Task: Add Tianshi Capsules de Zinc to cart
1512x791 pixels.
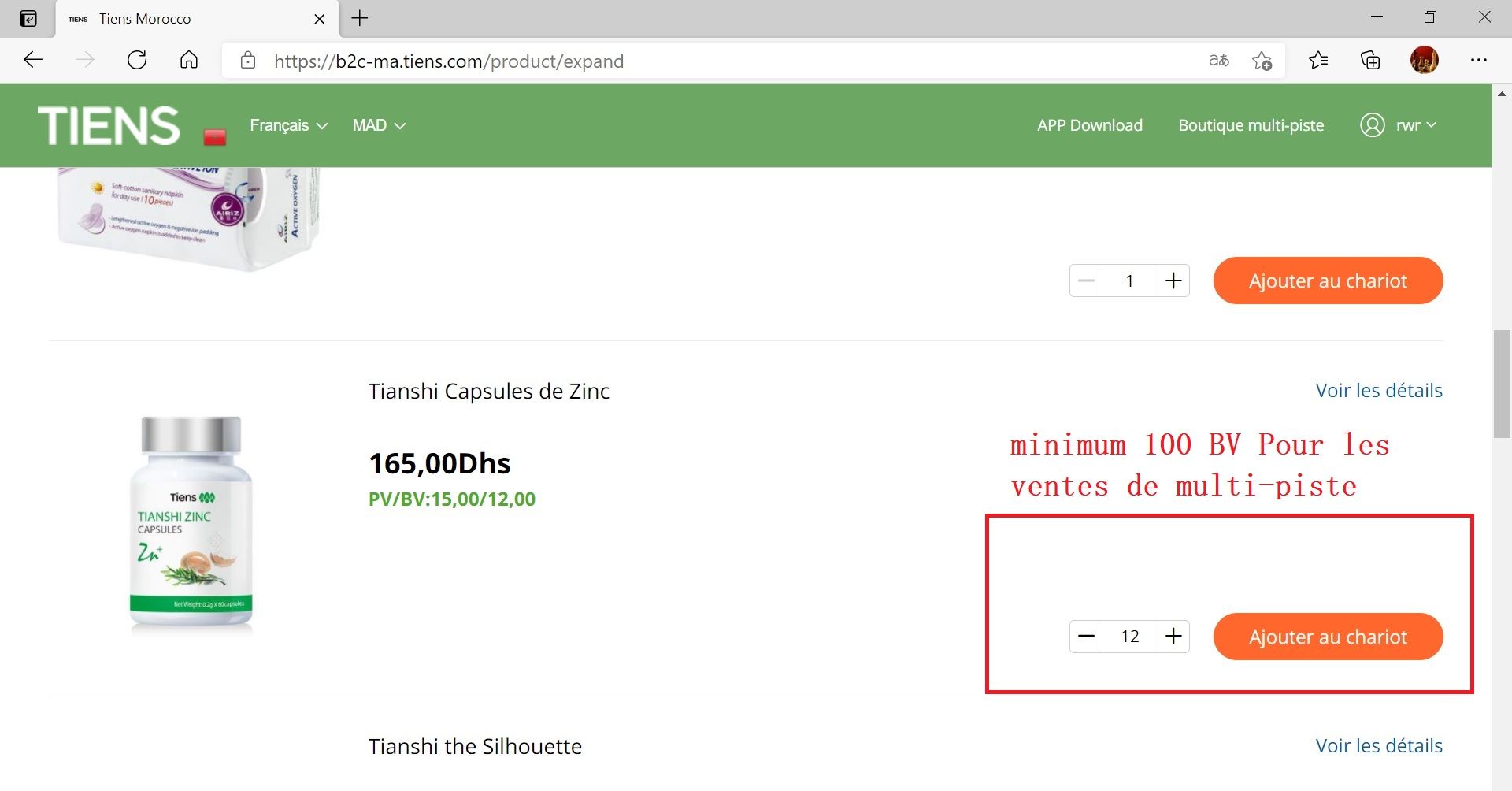Action: coord(1328,637)
